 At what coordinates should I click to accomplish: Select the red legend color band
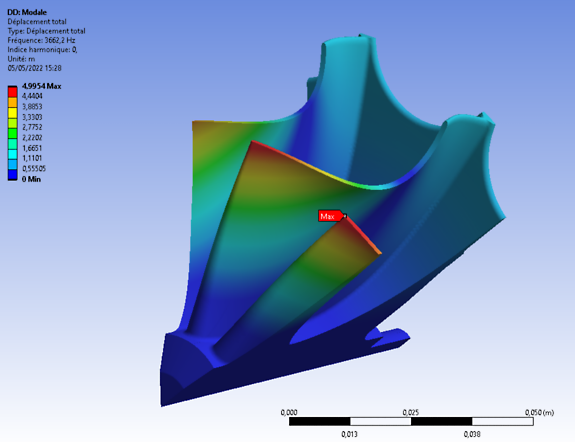coord(12,92)
